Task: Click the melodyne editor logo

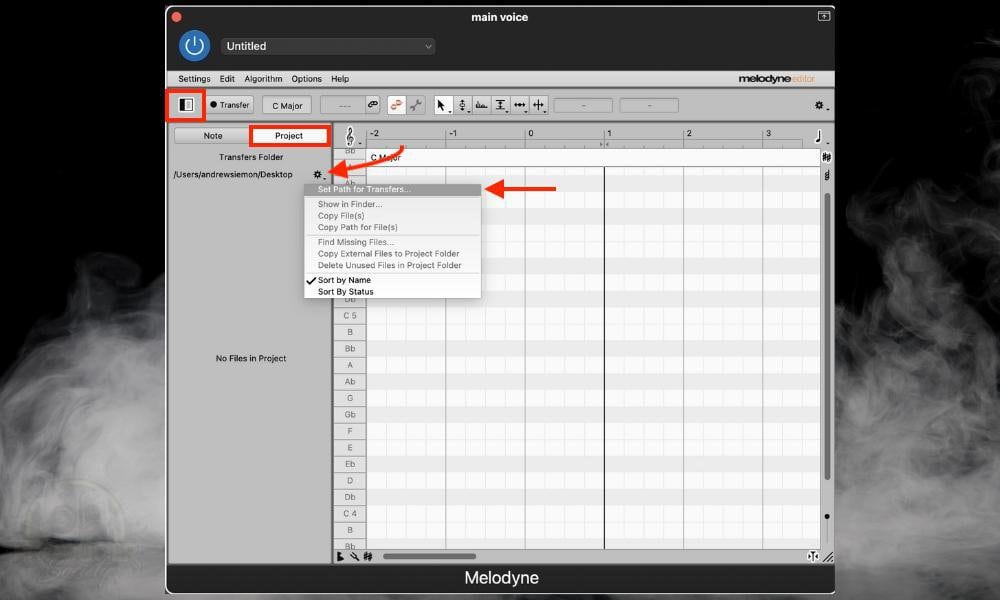Action: [776, 79]
